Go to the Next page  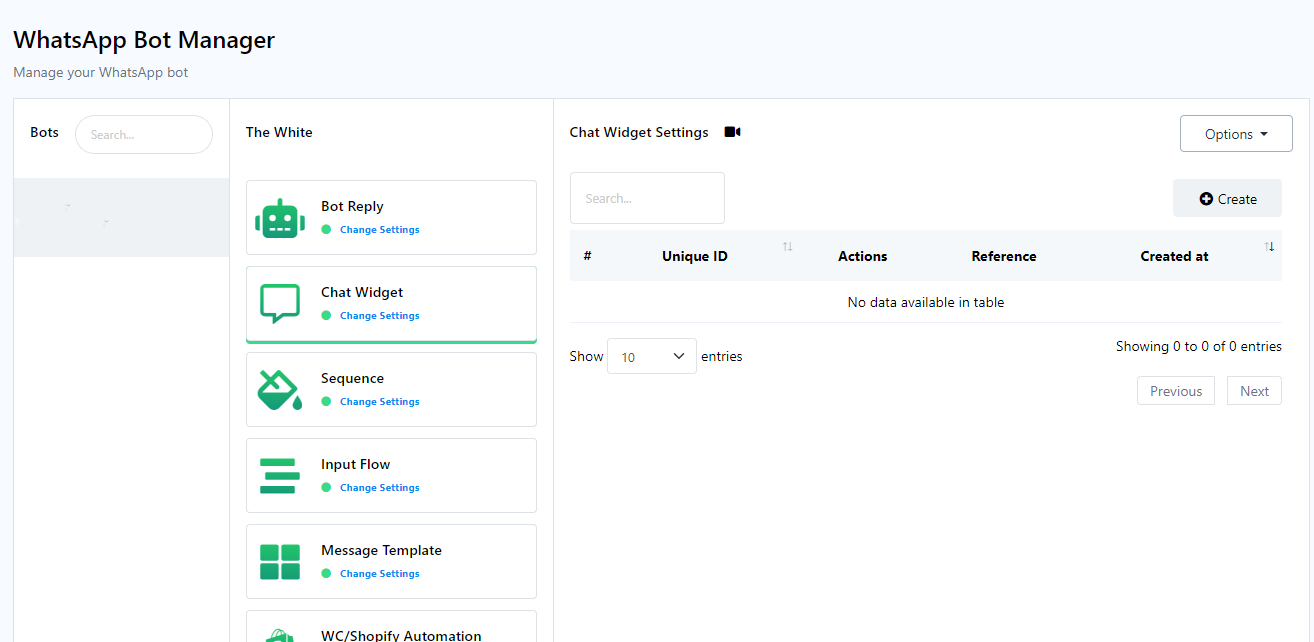(1254, 391)
